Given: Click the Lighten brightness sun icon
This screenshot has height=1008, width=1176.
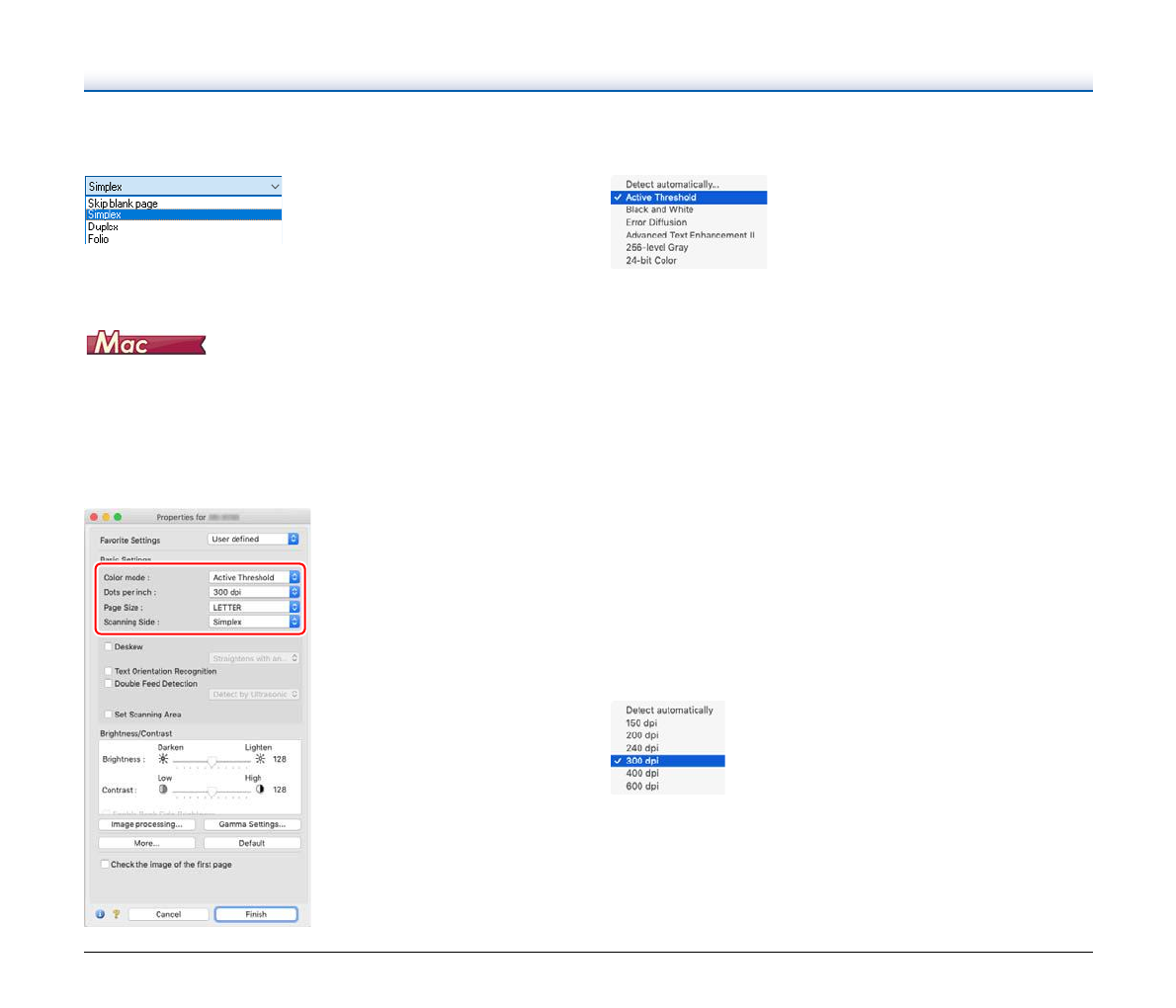Looking at the screenshot, I should coord(260,760).
